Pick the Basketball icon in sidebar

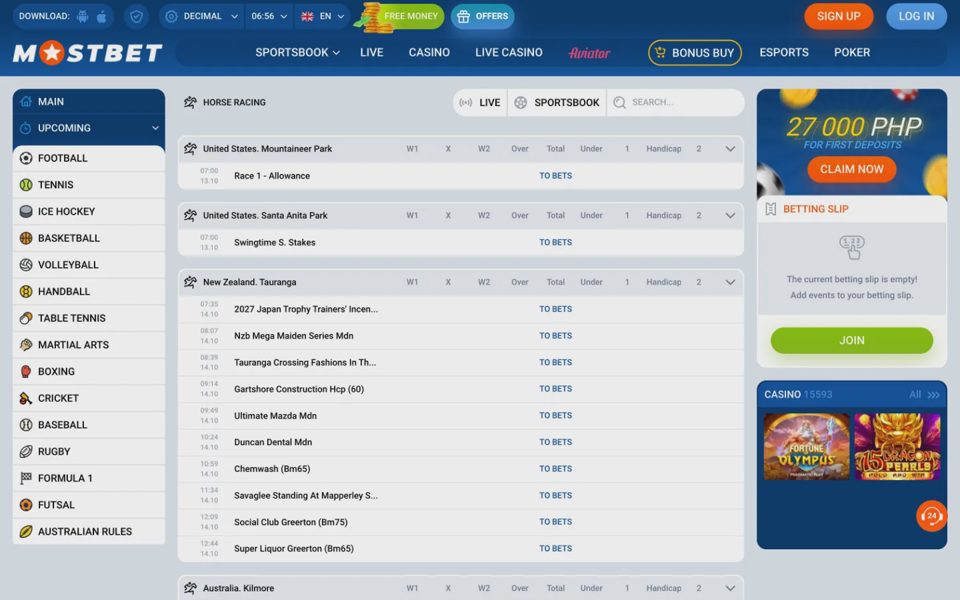26,238
